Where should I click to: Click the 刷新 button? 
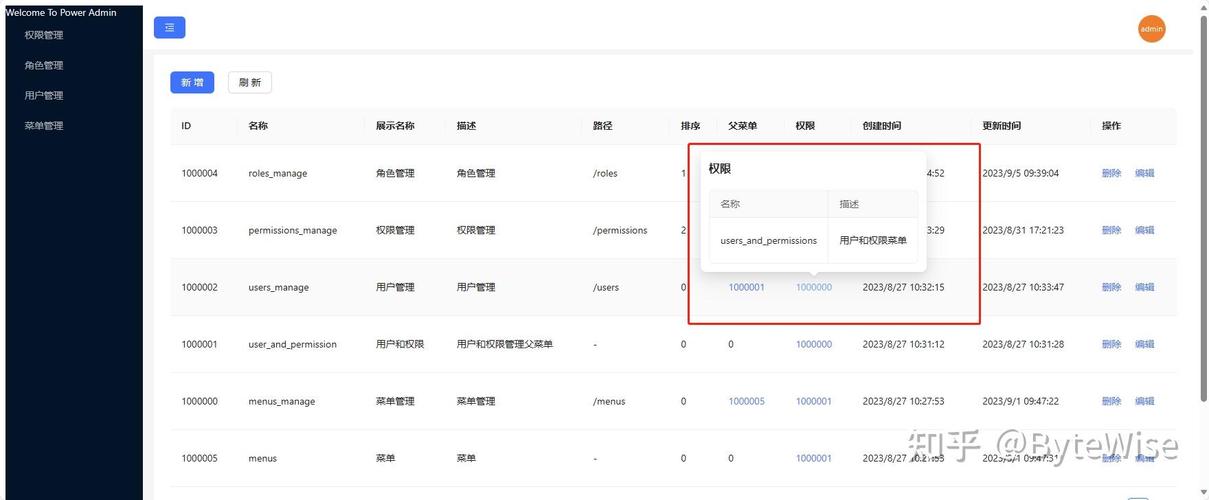point(250,82)
